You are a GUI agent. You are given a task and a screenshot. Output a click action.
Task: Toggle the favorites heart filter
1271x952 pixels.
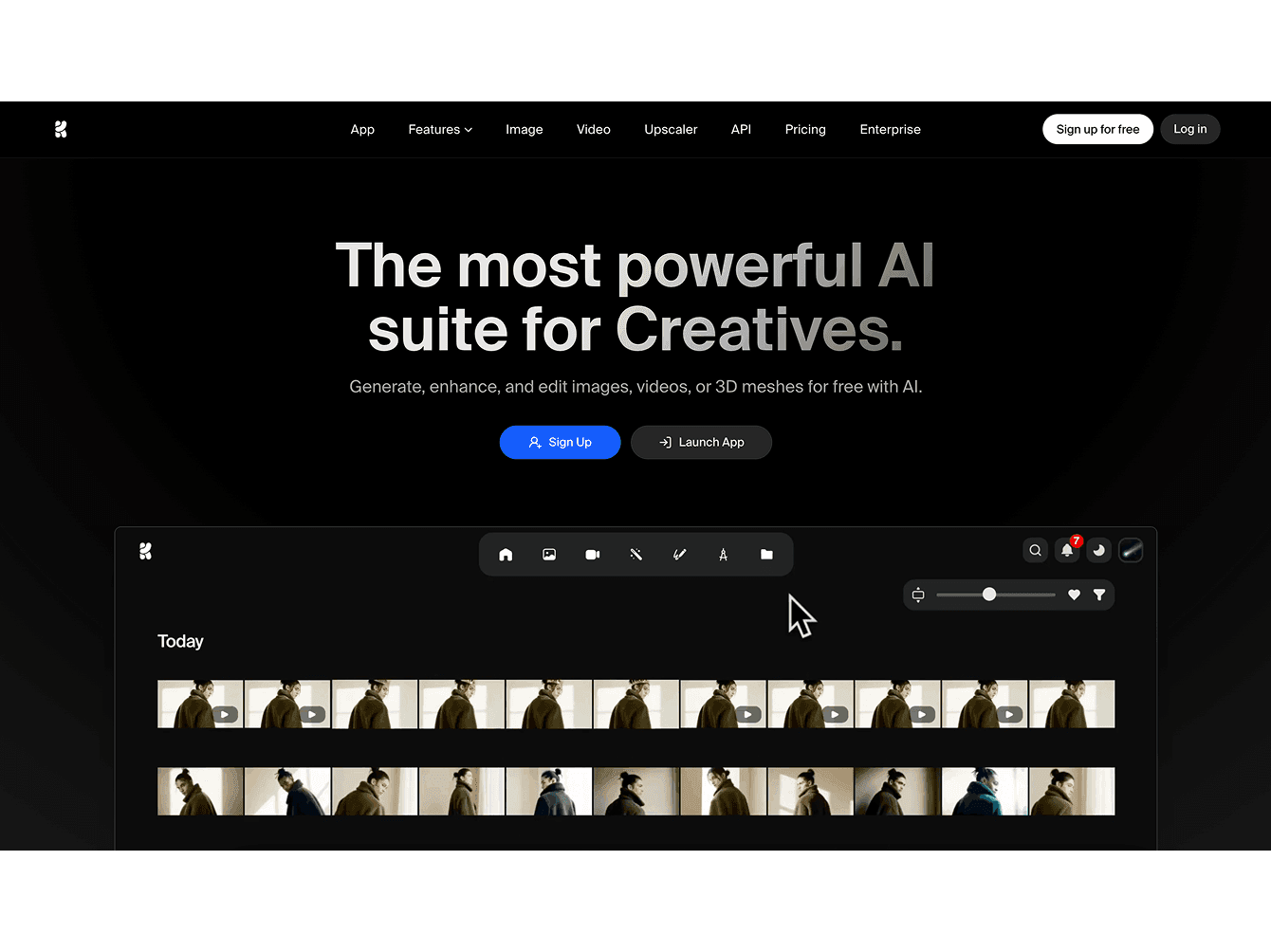point(1073,595)
